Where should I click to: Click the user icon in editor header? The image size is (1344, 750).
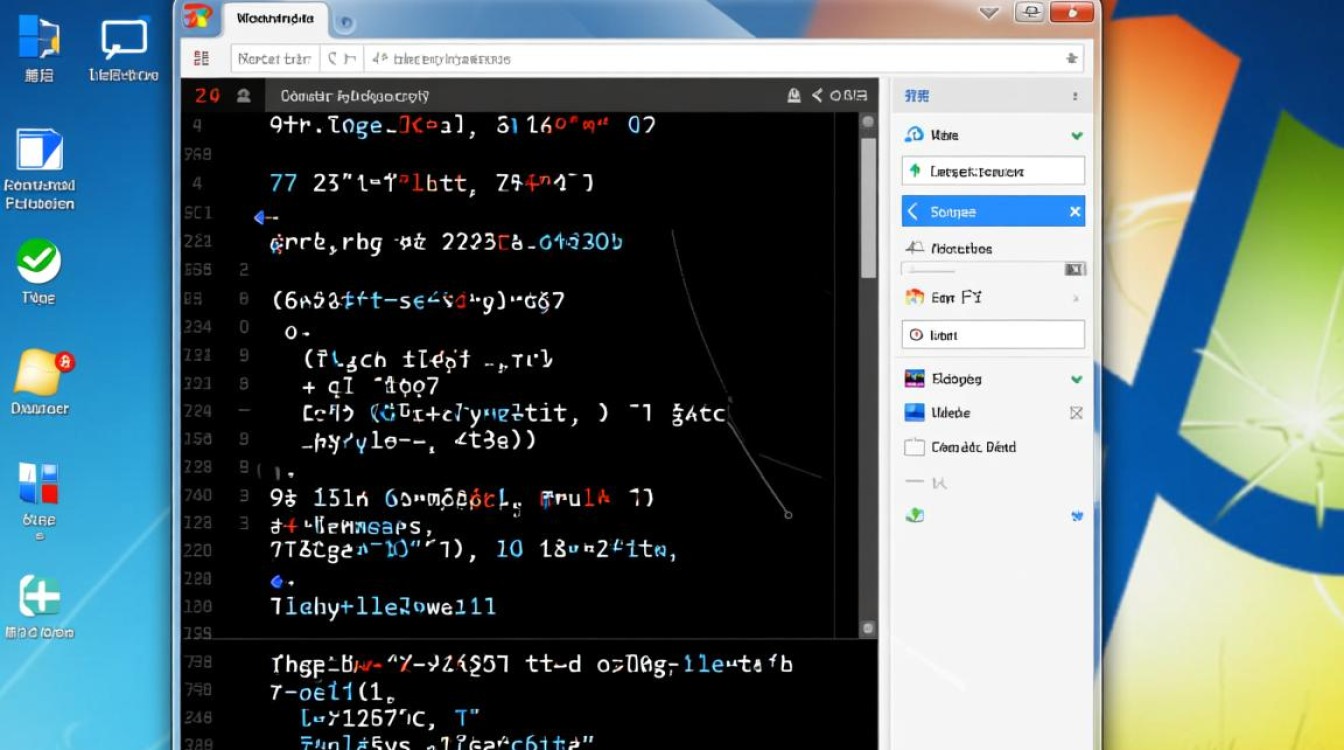(243, 96)
